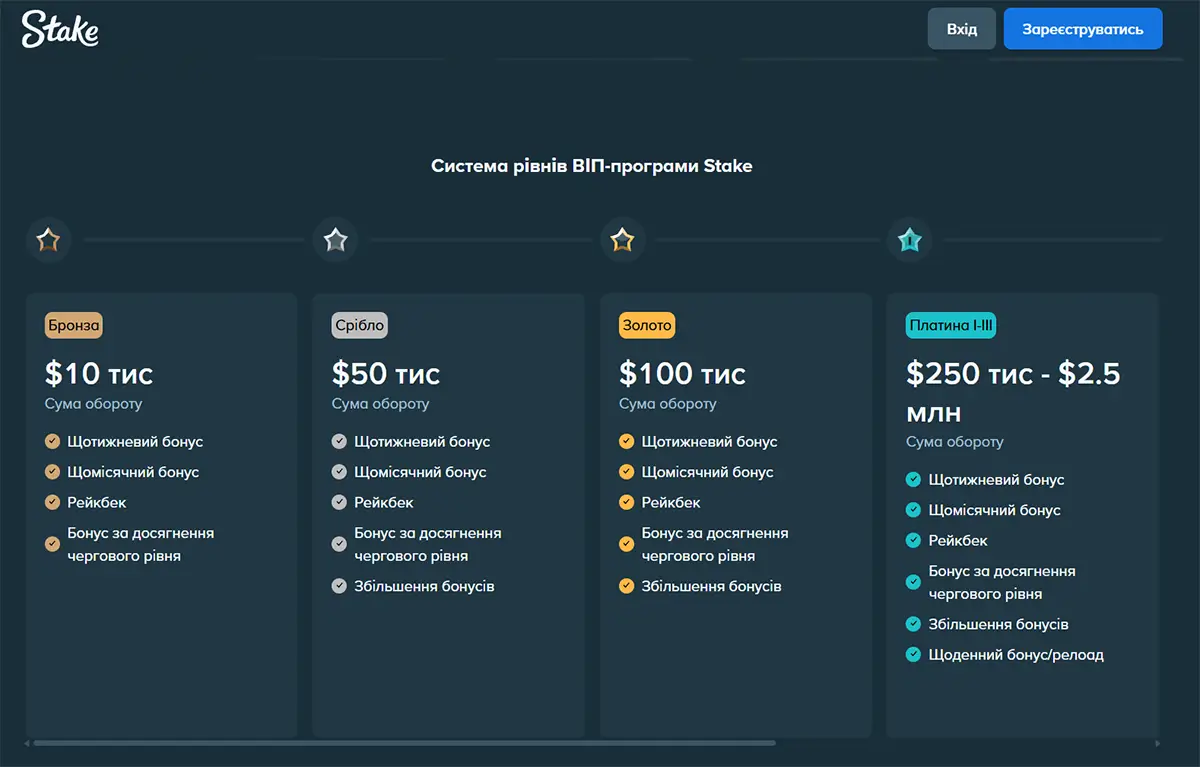Image resolution: width=1200 pixels, height=767 pixels.
Task: Click Бронза Щомісячний бонус checkmark
Action: tap(52, 472)
